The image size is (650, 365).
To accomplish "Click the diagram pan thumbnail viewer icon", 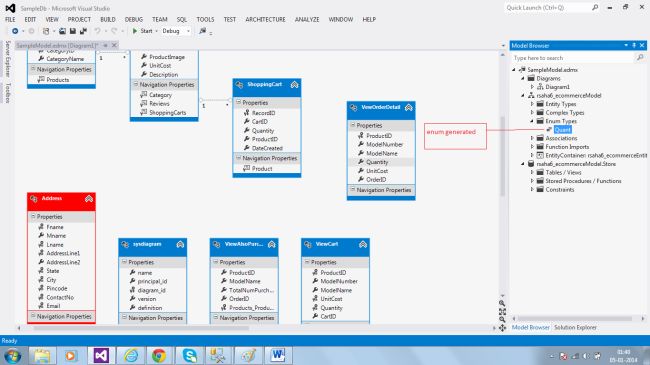I will coord(502,328).
